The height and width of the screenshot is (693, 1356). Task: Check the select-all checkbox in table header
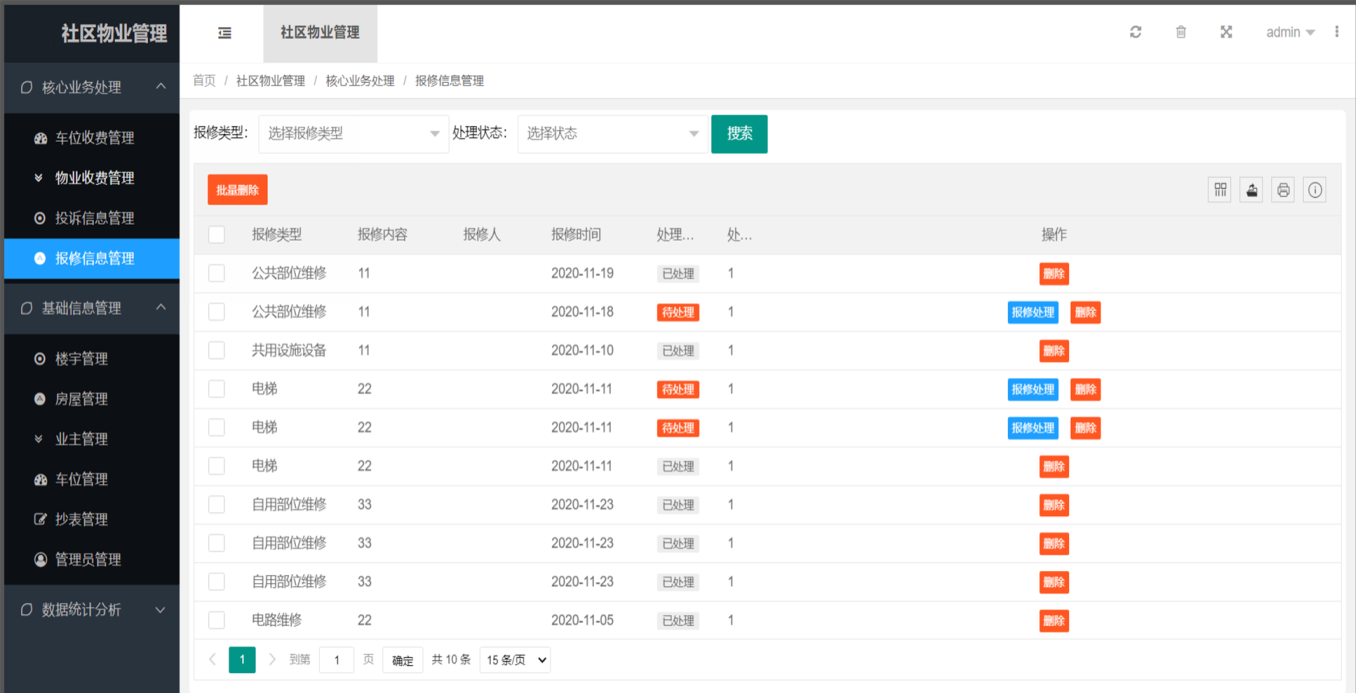tap(216, 235)
